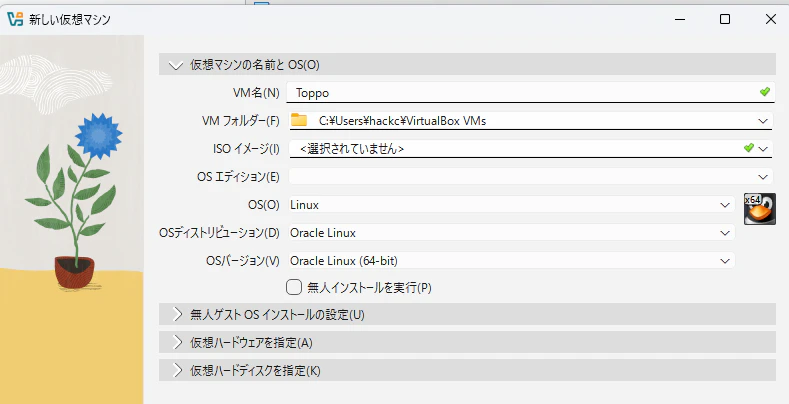Click the VM フォルダー(F) label
This screenshot has width=789, height=404.
(241, 121)
